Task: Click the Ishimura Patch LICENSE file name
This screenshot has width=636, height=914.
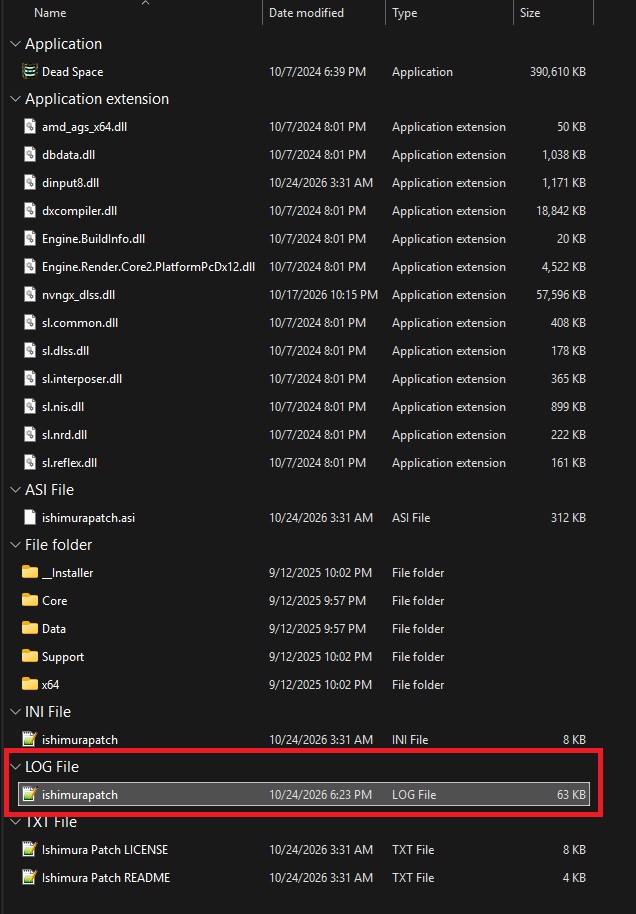Action: (x=105, y=849)
